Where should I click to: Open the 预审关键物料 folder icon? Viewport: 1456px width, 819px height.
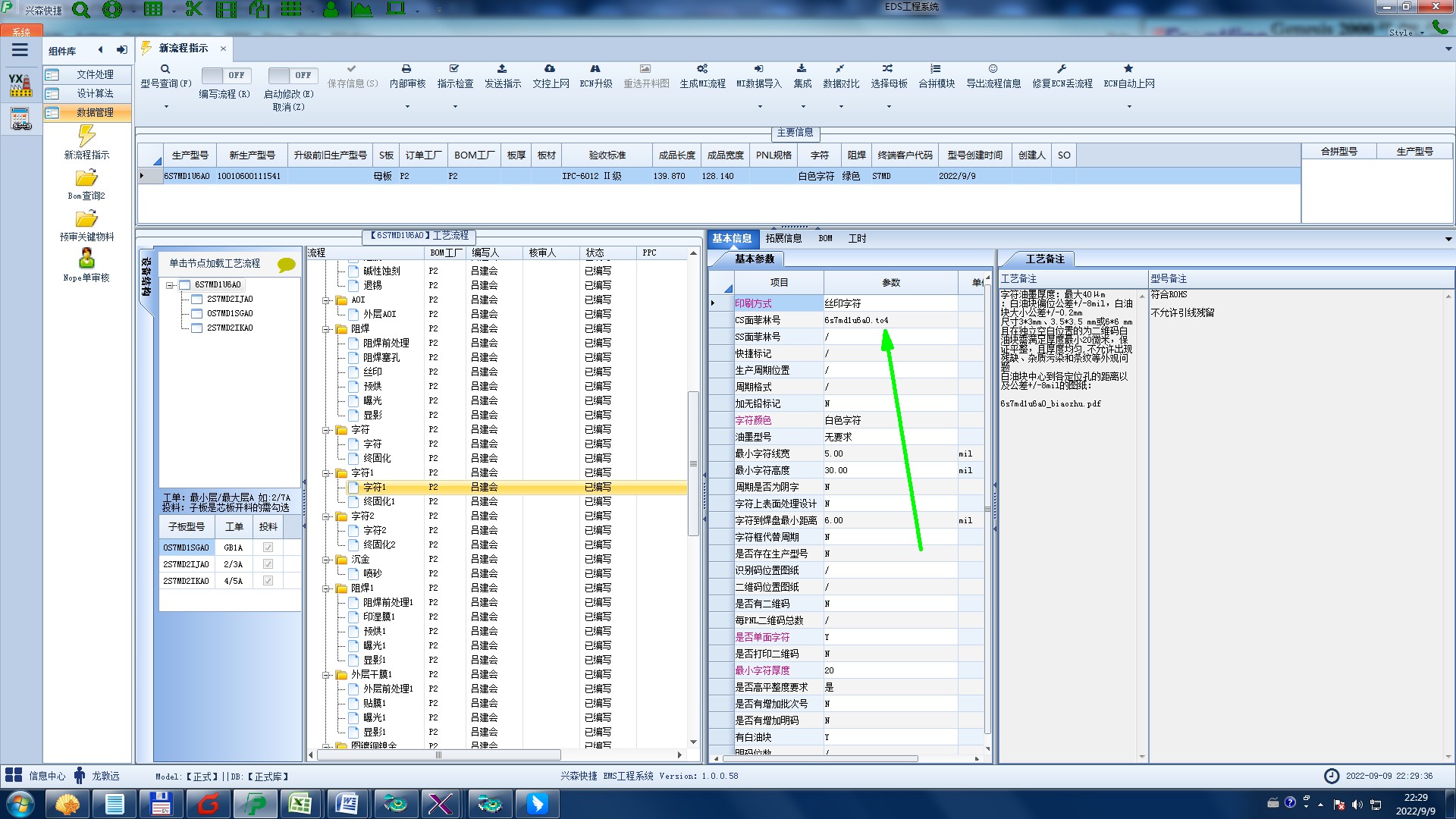pyautogui.click(x=86, y=219)
